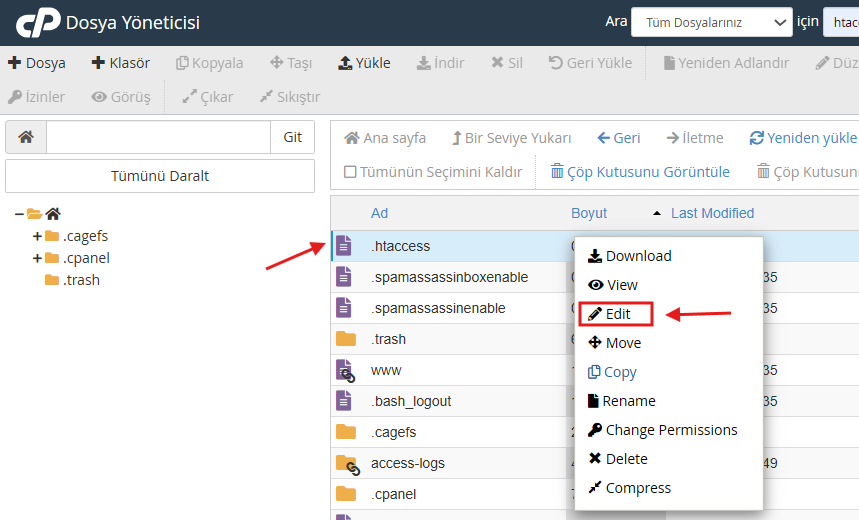859x520 pixels.
Task: Expand the .cpanel tree folder
Action: pos(37,258)
